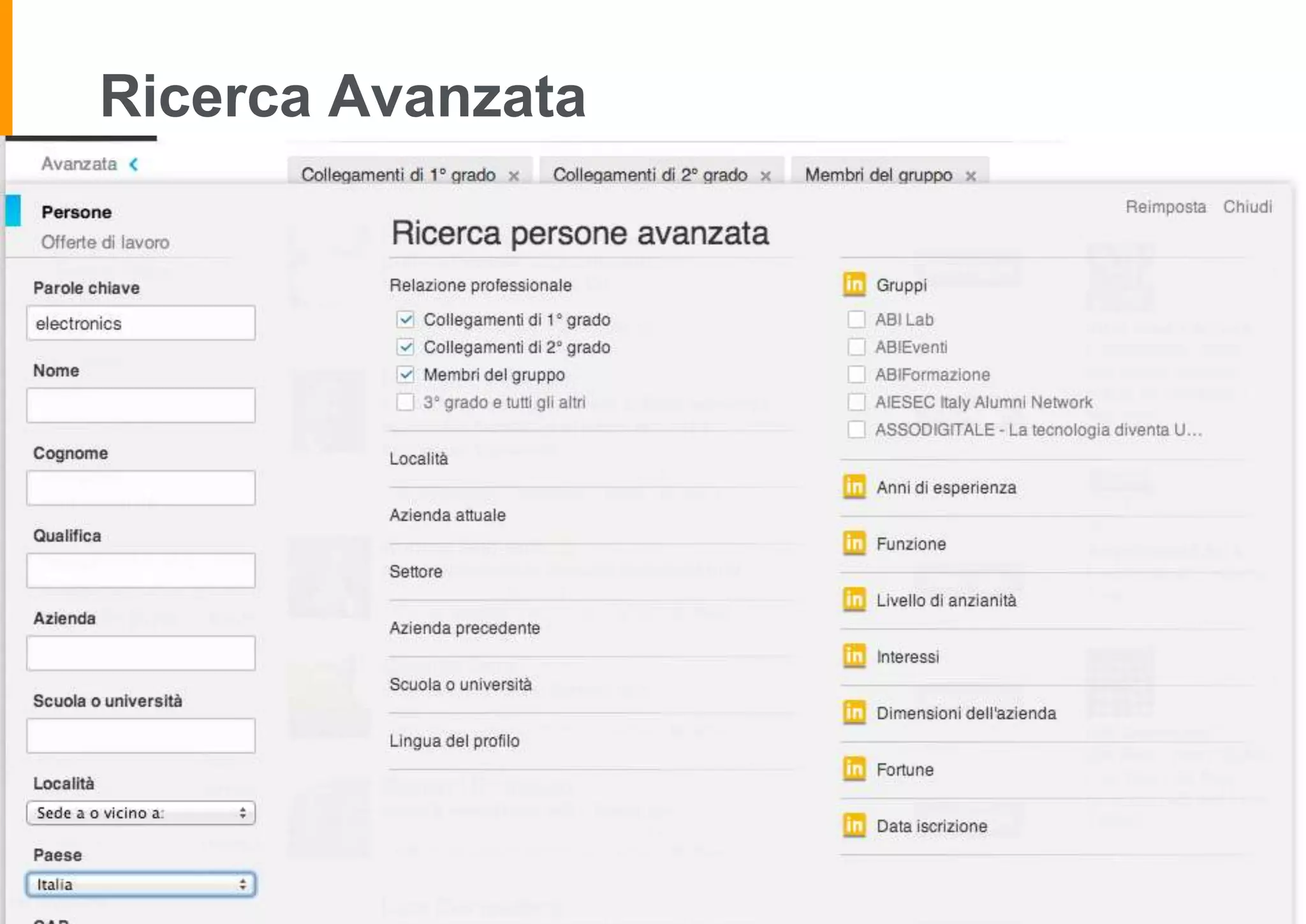Image resolution: width=1306 pixels, height=924 pixels.
Task: Click Chiudi to close advanced search
Action: (x=1247, y=207)
